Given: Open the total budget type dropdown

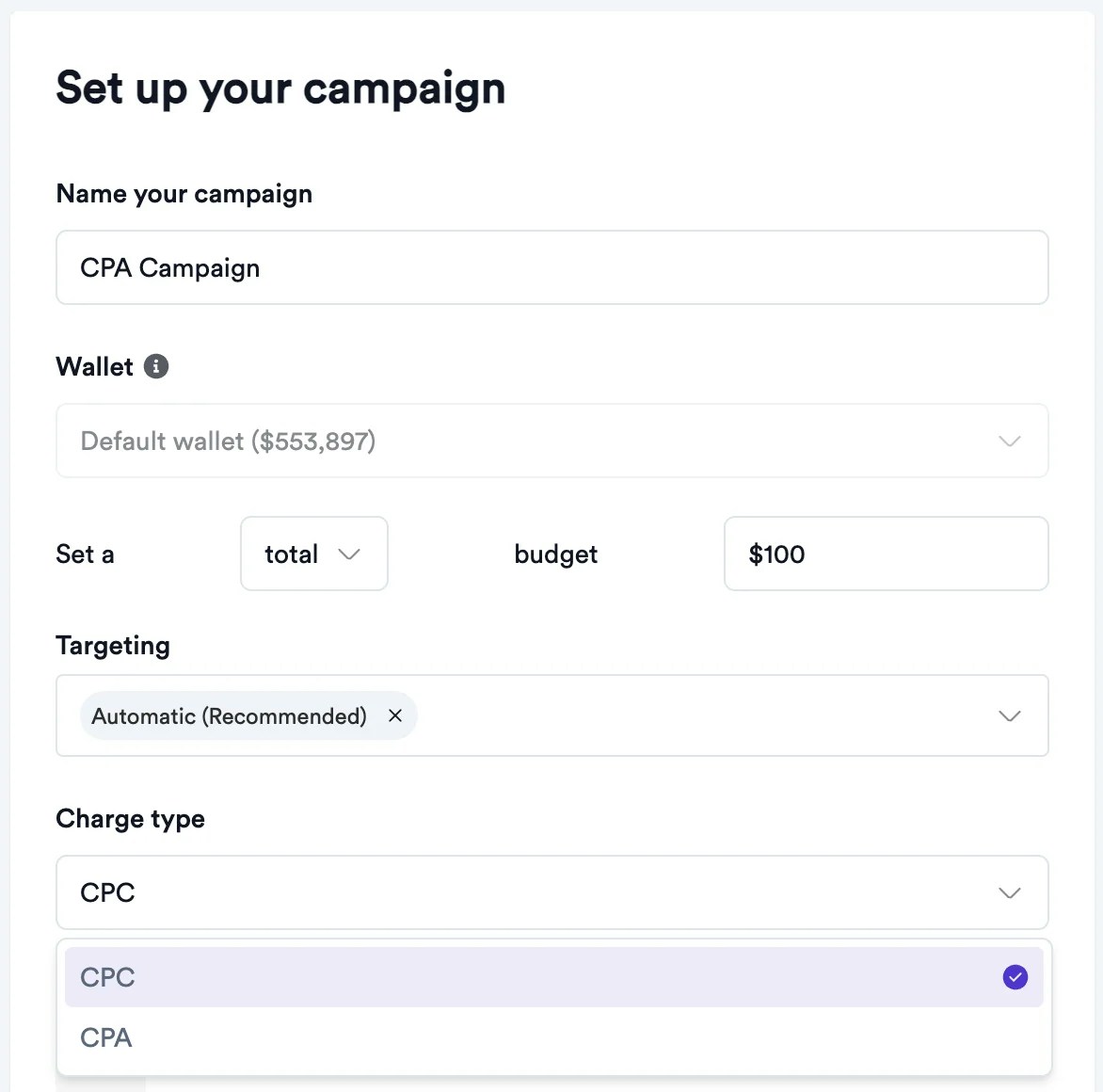Looking at the screenshot, I should coord(313,554).
